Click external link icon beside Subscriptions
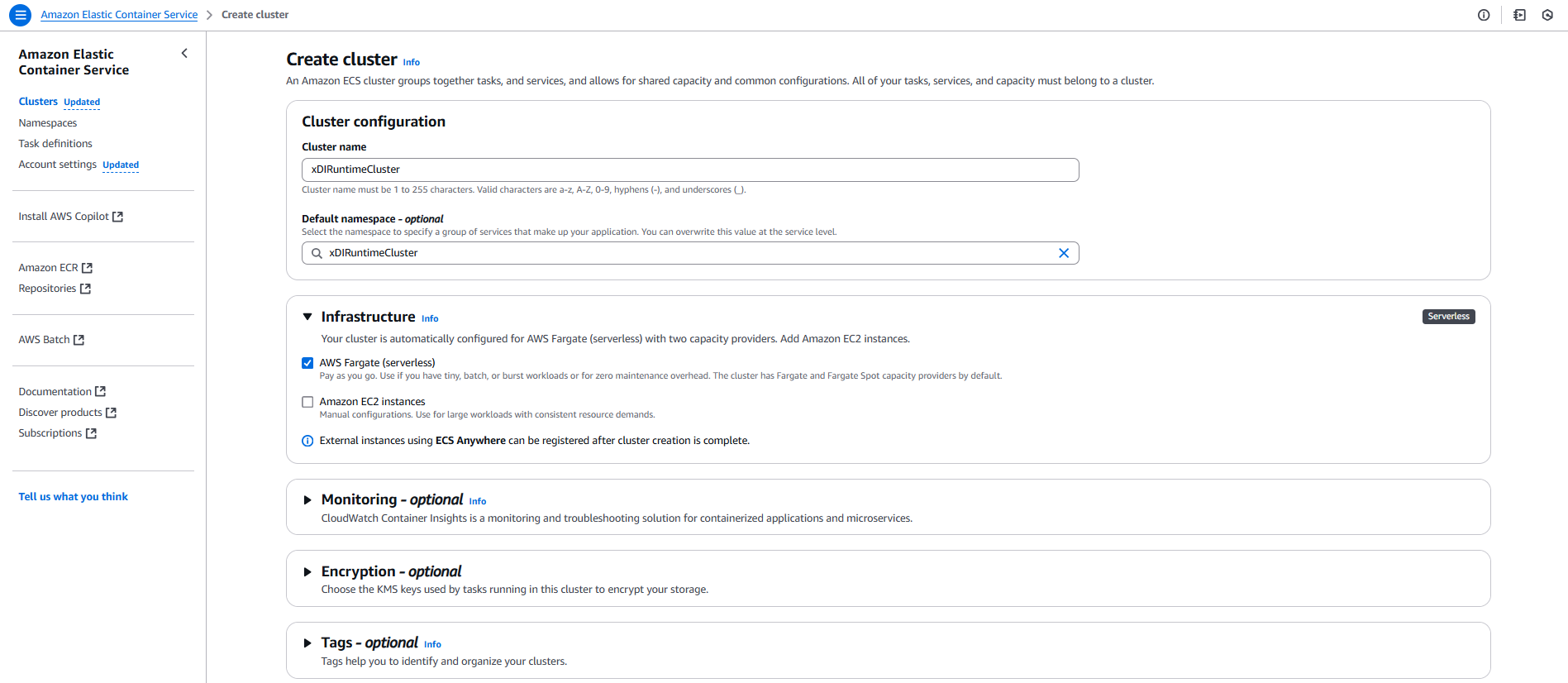 (91, 433)
